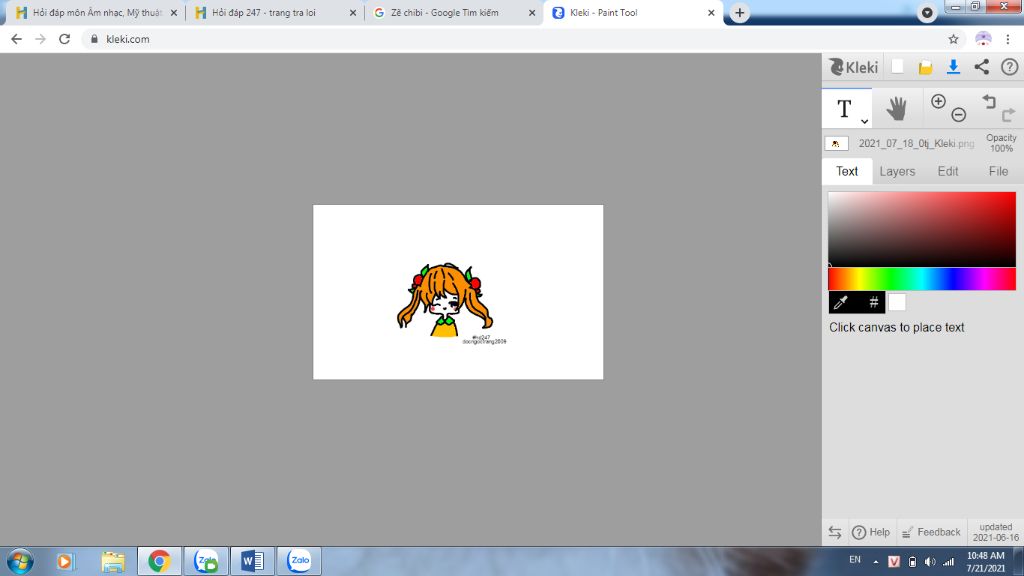Zoom in with the plus magnifier
Screen dimensions: 1024x576
(938, 101)
